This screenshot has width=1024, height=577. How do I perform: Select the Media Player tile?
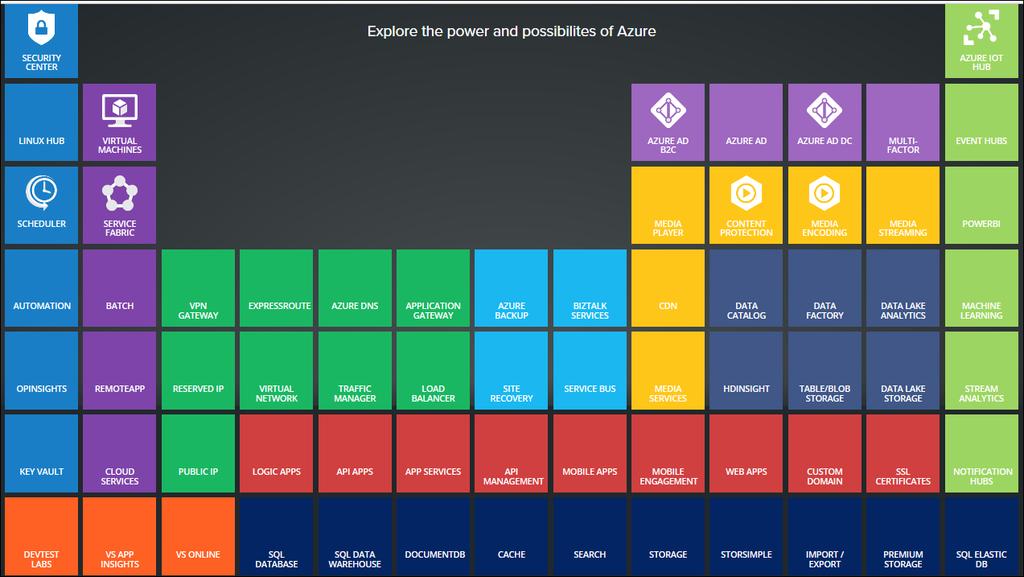click(x=668, y=205)
